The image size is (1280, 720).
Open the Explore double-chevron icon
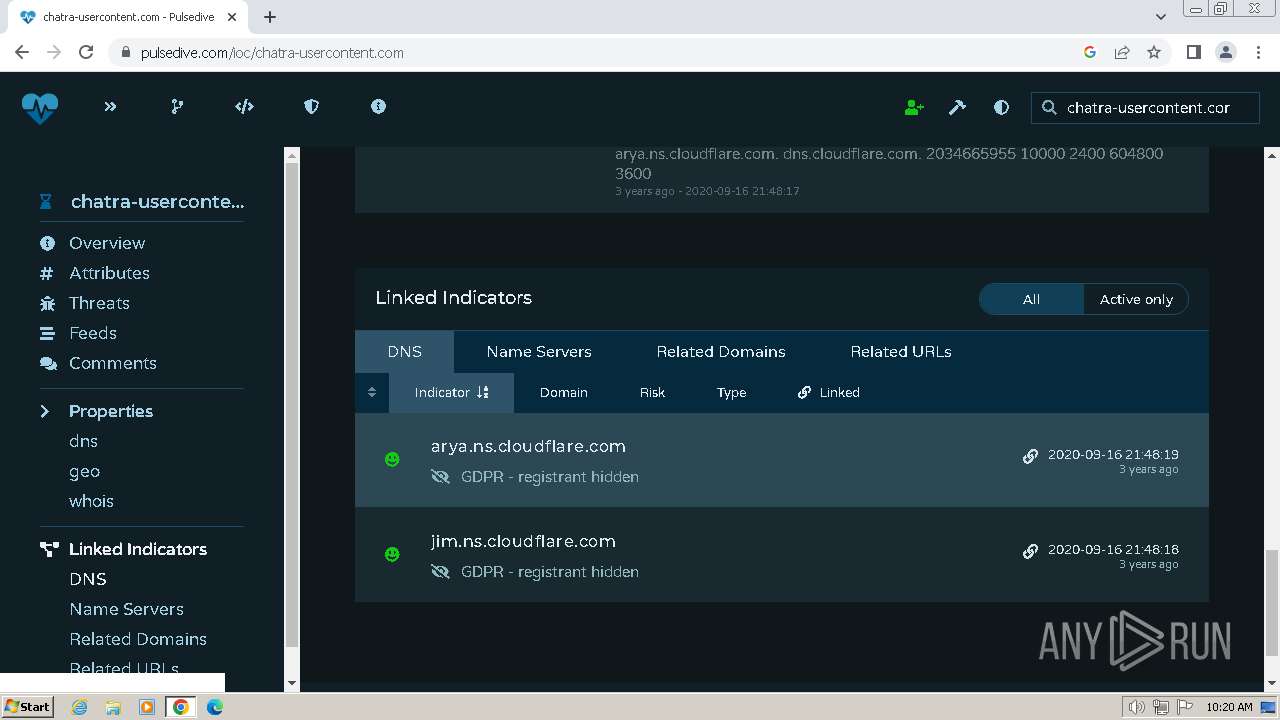(110, 106)
